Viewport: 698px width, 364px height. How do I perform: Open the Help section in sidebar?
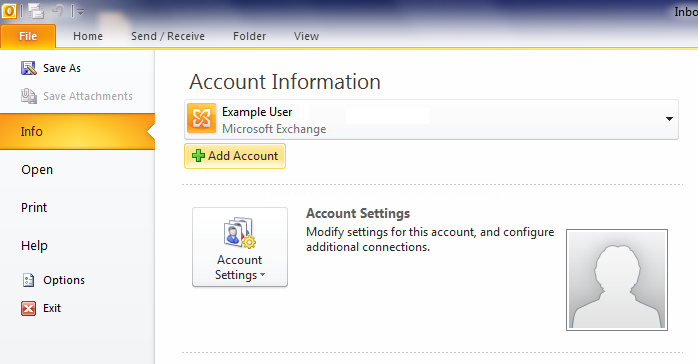[x=34, y=245]
